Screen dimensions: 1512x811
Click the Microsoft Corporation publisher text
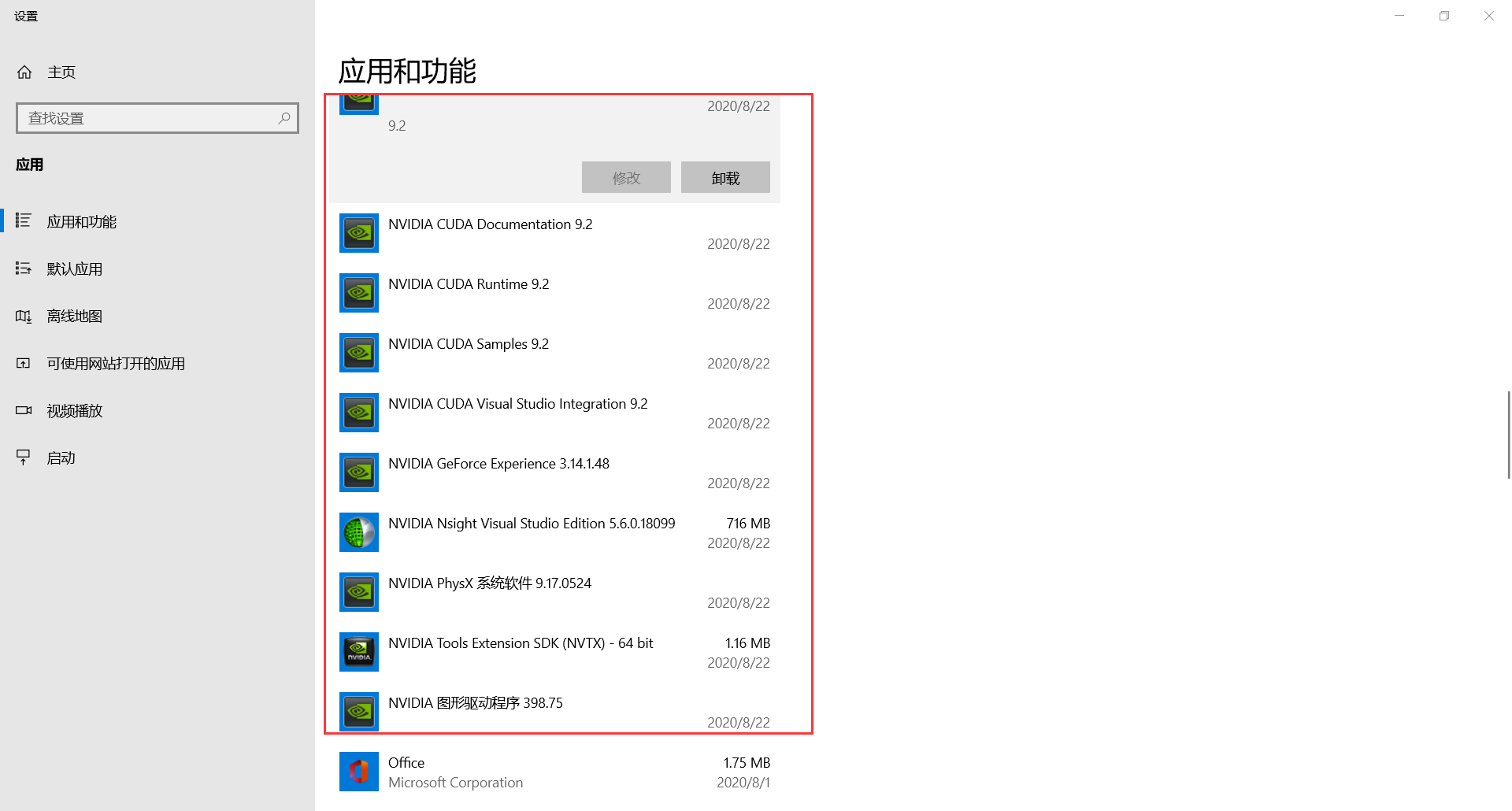pos(455,783)
